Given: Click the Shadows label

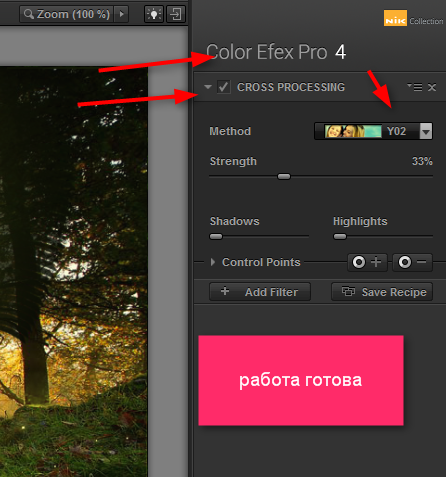Looking at the screenshot, I should [235, 221].
